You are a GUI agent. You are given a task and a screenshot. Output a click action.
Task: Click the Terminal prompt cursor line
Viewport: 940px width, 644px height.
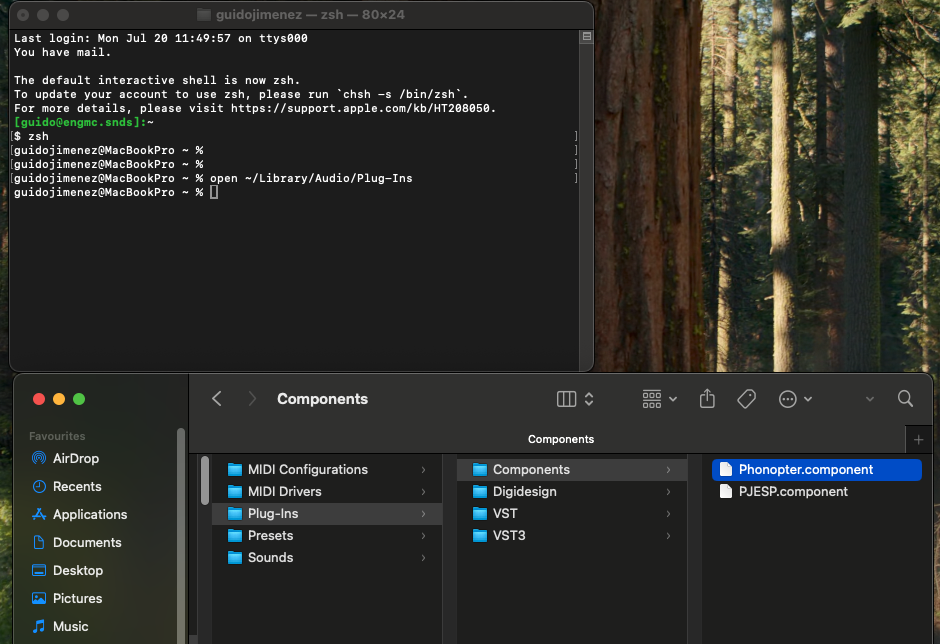coord(116,192)
